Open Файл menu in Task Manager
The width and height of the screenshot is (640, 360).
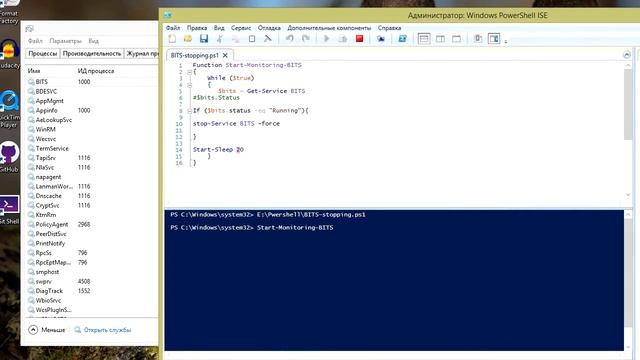(x=35, y=41)
